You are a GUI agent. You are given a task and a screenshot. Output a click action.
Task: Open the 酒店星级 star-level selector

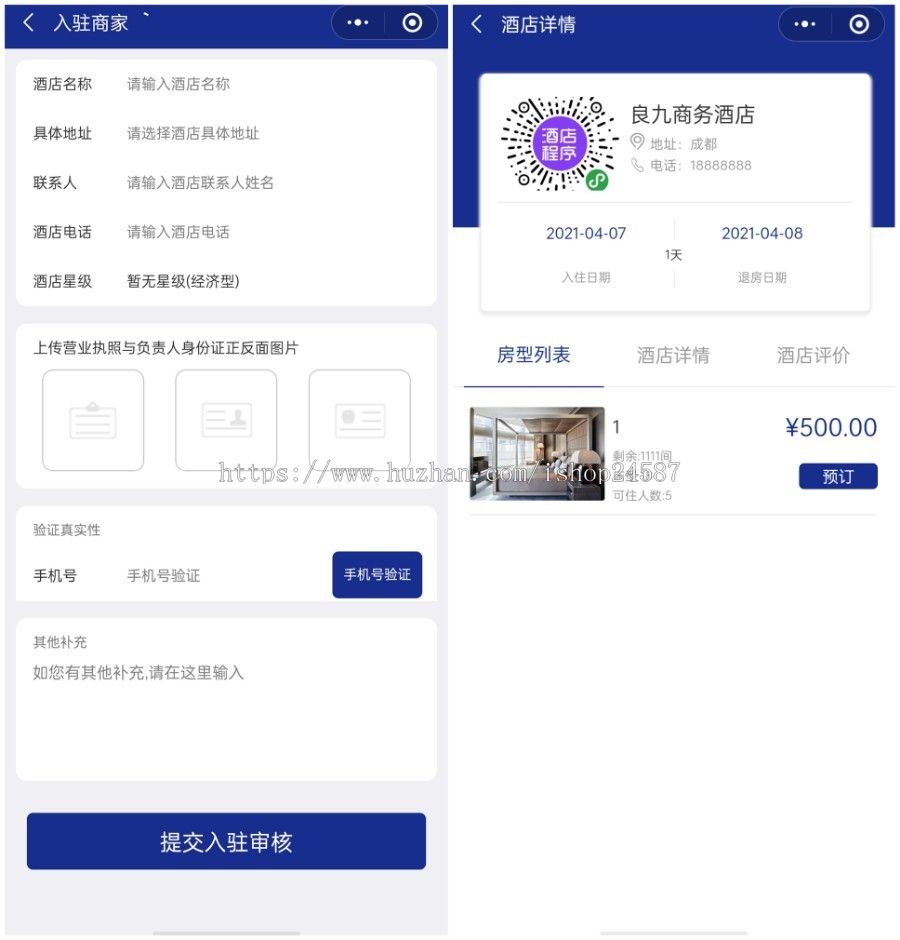coord(227,281)
